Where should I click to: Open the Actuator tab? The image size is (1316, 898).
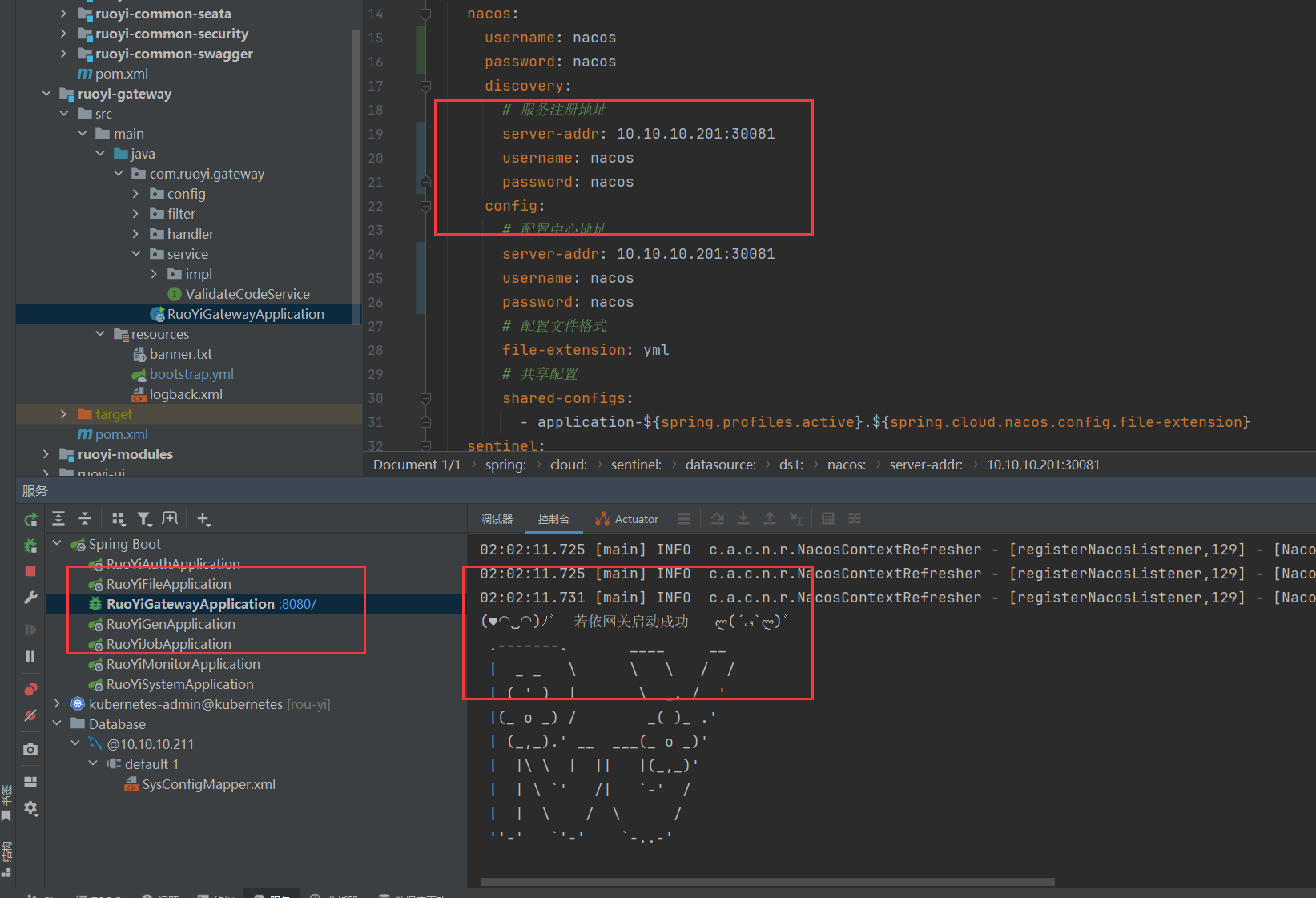pos(627,519)
